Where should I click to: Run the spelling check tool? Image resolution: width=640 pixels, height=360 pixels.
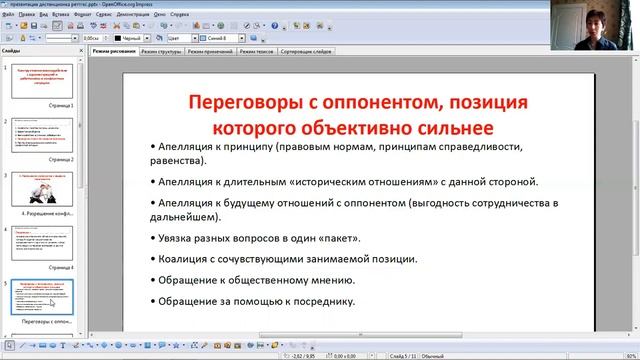pyautogui.click(x=93, y=26)
